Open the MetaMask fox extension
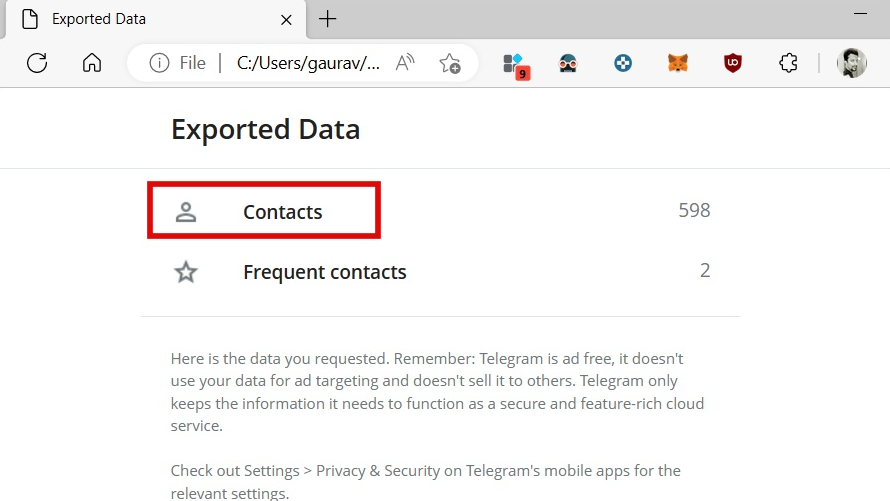The width and height of the screenshot is (890, 501). coord(678,63)
